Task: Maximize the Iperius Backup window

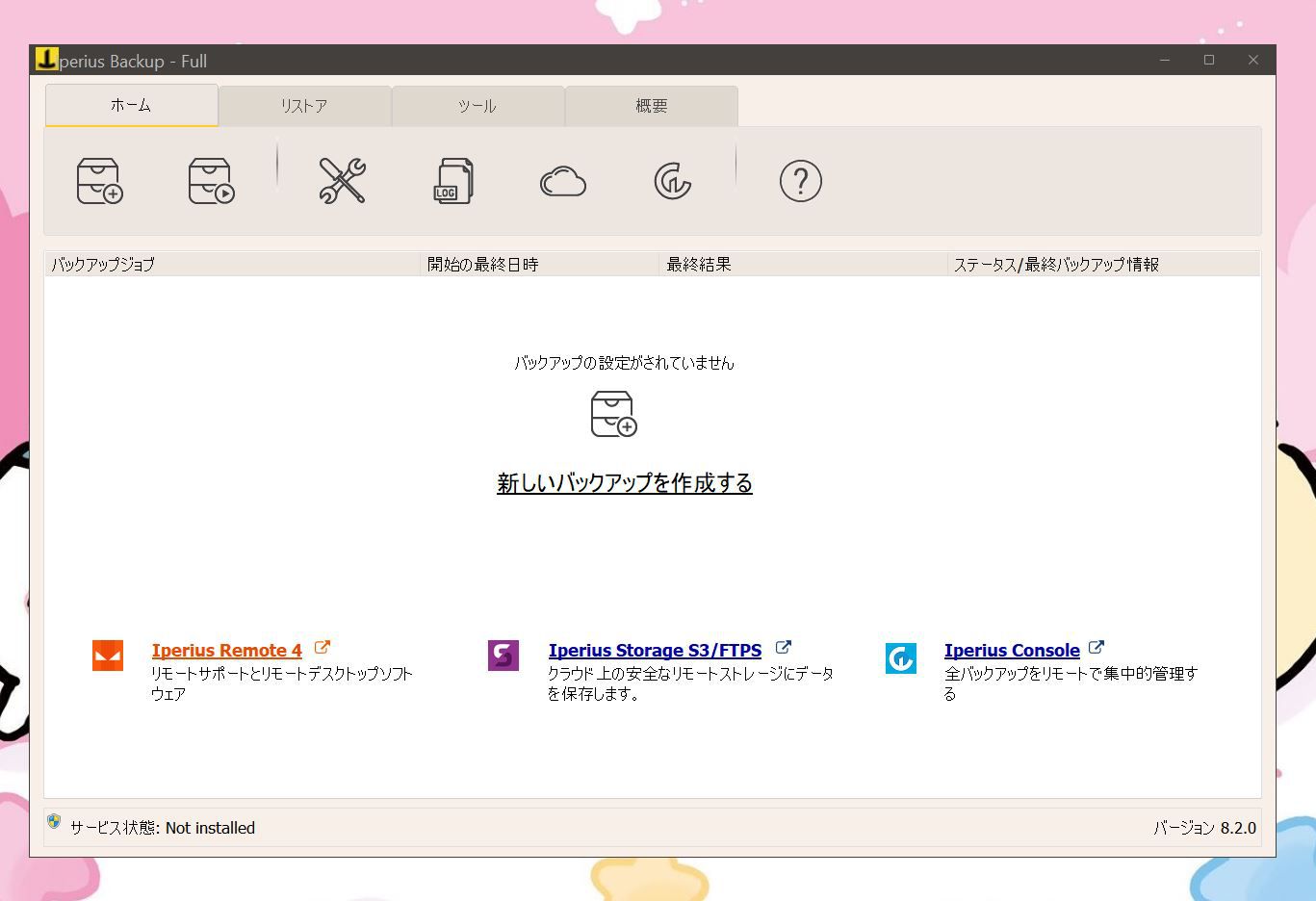Action: tap(1209, 60)
